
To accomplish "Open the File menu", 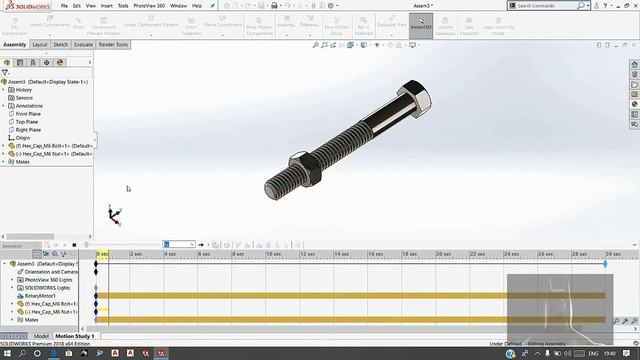I will tap(64, 6).
